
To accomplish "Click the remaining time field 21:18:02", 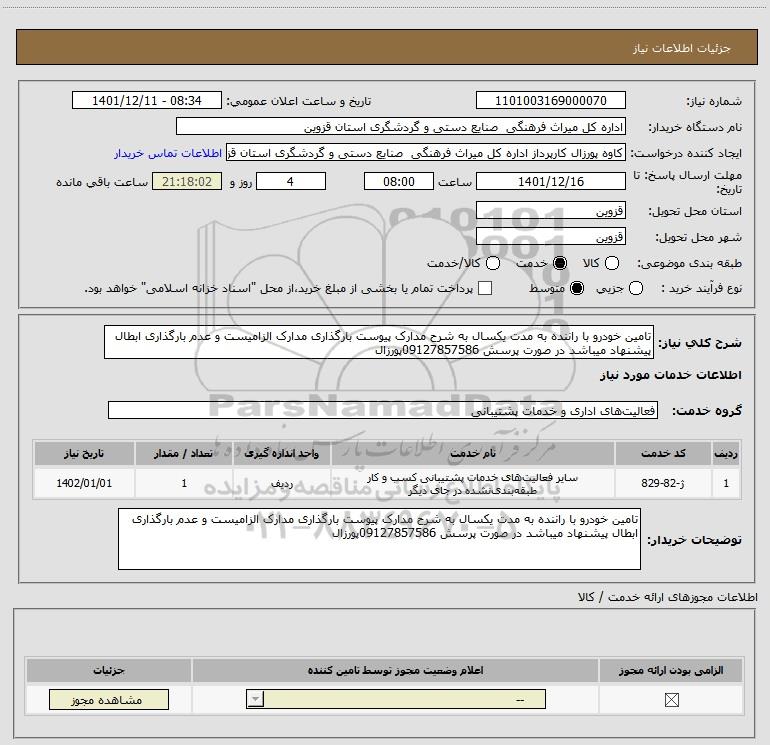I will click(x=187, y=181).
